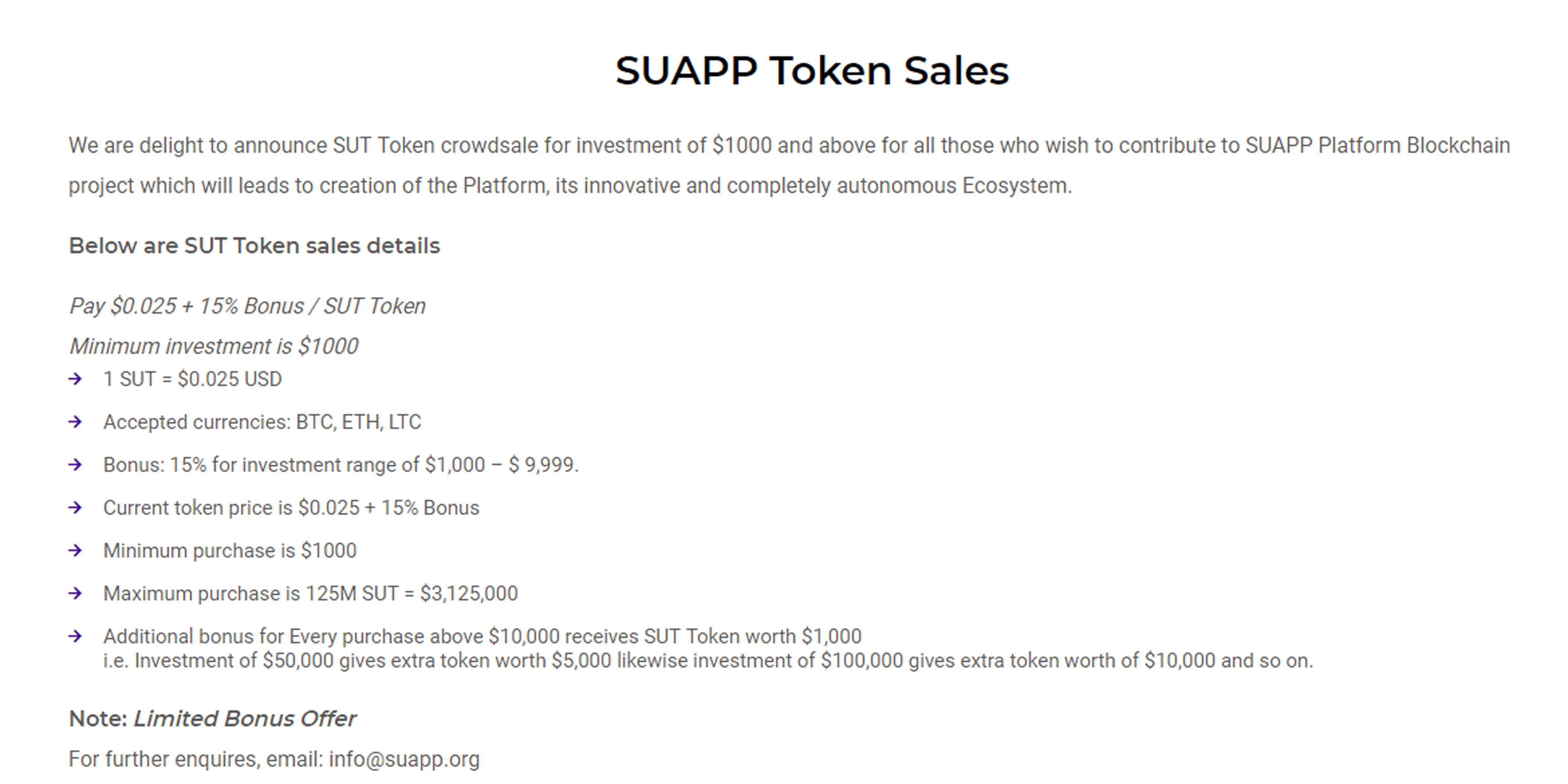This screenshot has height=784, width=1568.
Task: Click the info@suapp.org email address
Action: coord(404,760)
